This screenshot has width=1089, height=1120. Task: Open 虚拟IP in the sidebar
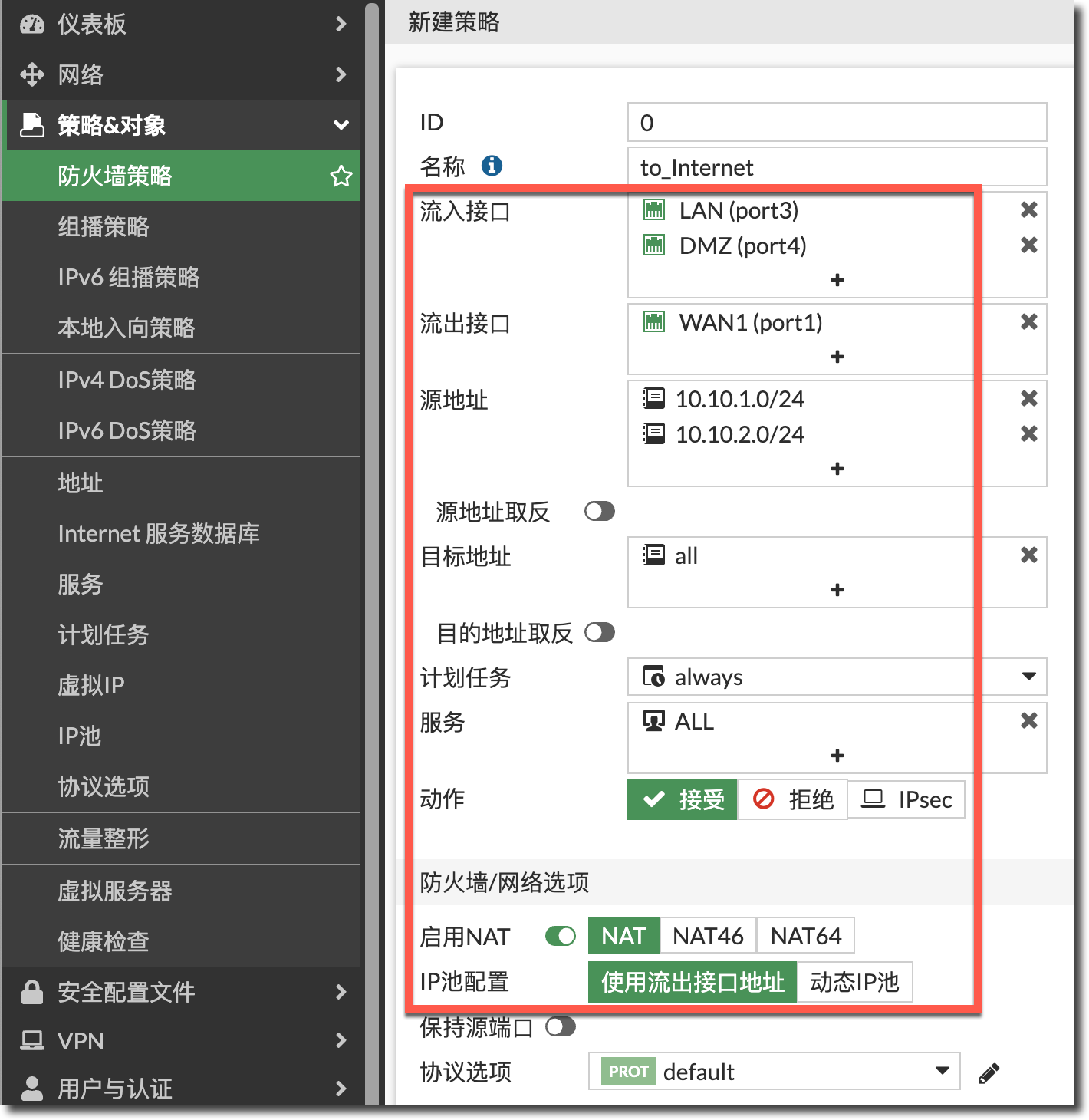click(x=91, y=685)
